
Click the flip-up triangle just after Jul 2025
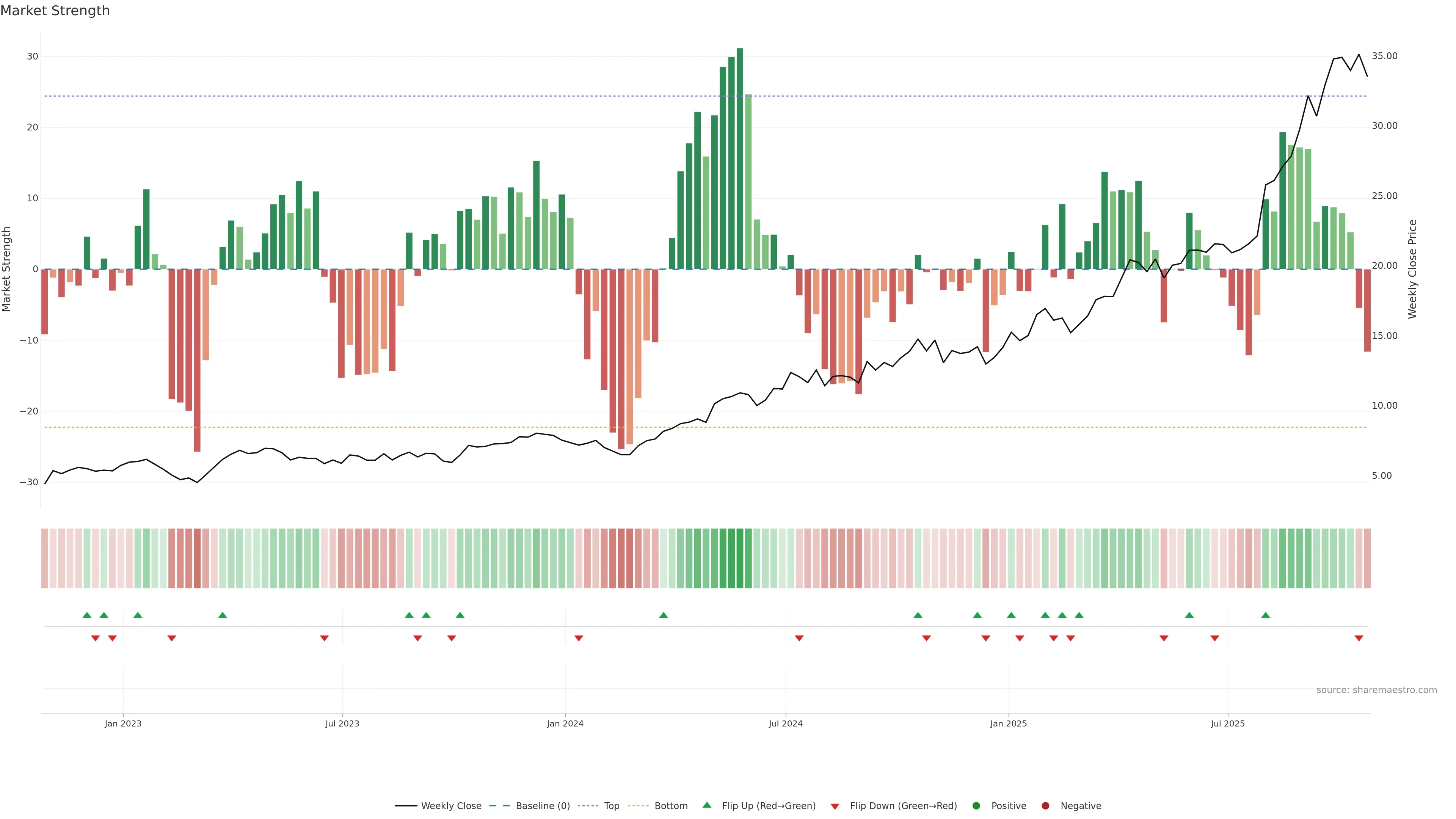(1266, 615)
